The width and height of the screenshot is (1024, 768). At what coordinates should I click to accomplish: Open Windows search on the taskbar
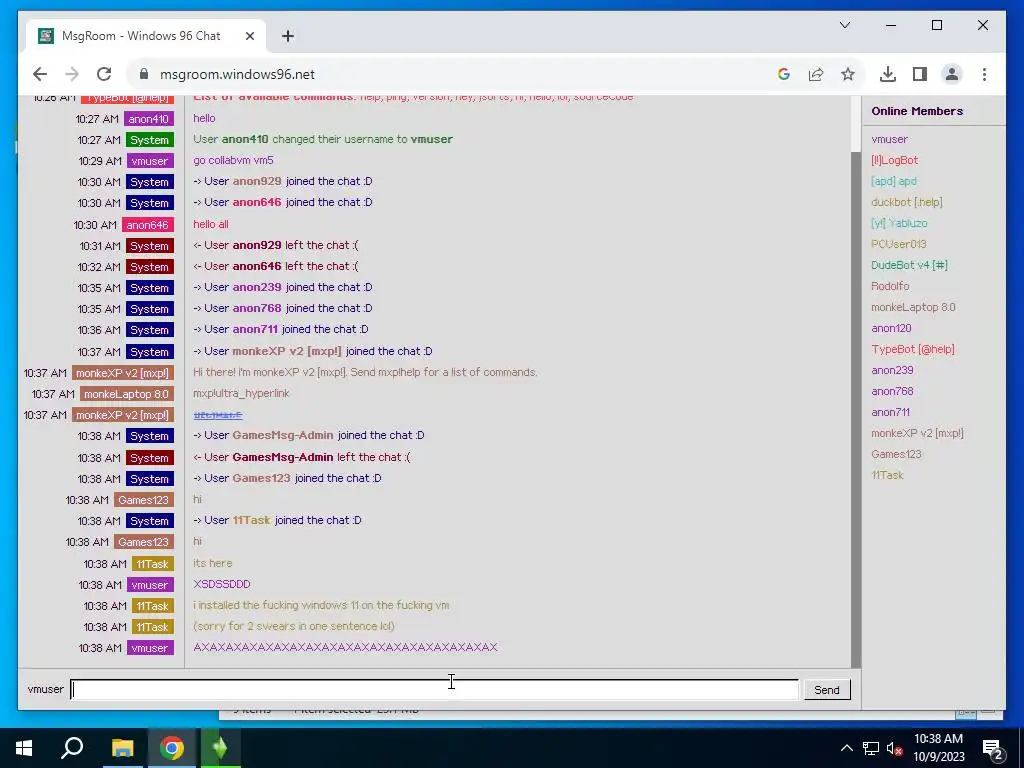72,748
